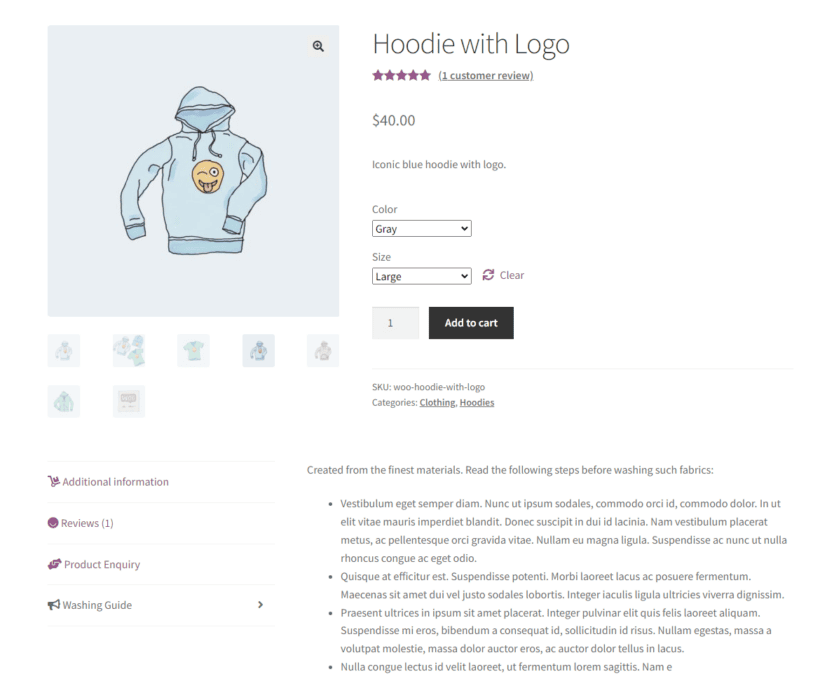Switch to the Reviews (1) tab

87,523
